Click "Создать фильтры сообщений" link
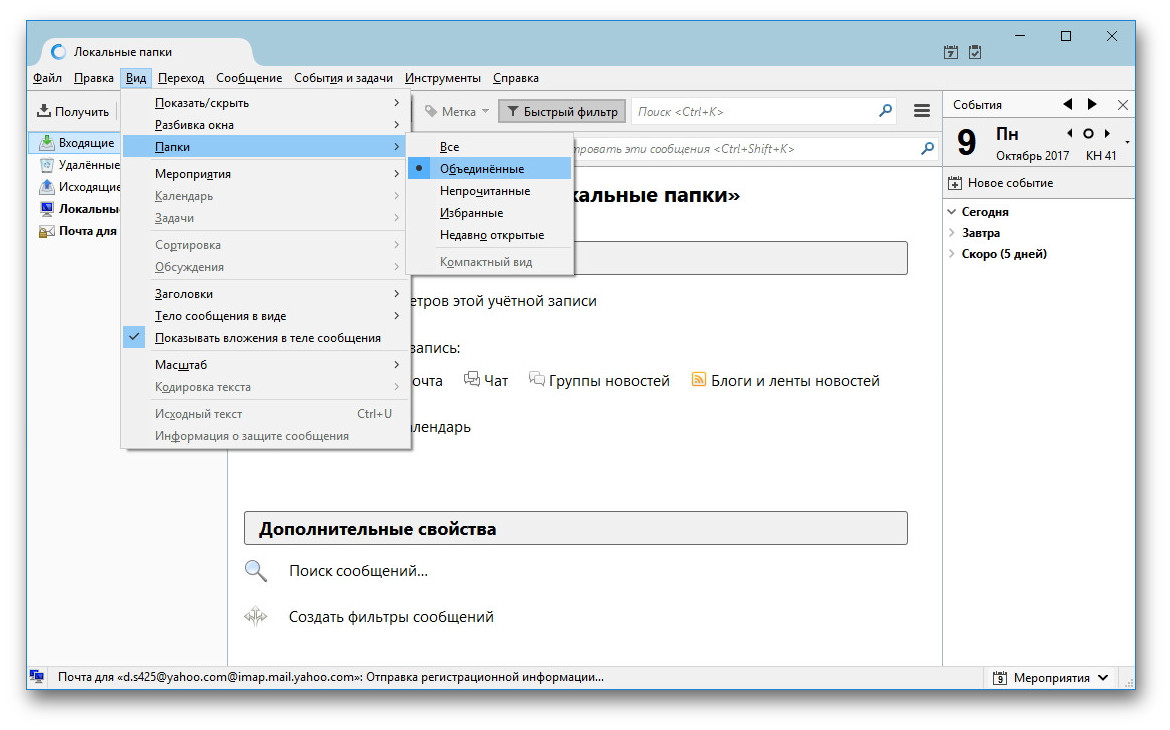 tap(391, 617)
